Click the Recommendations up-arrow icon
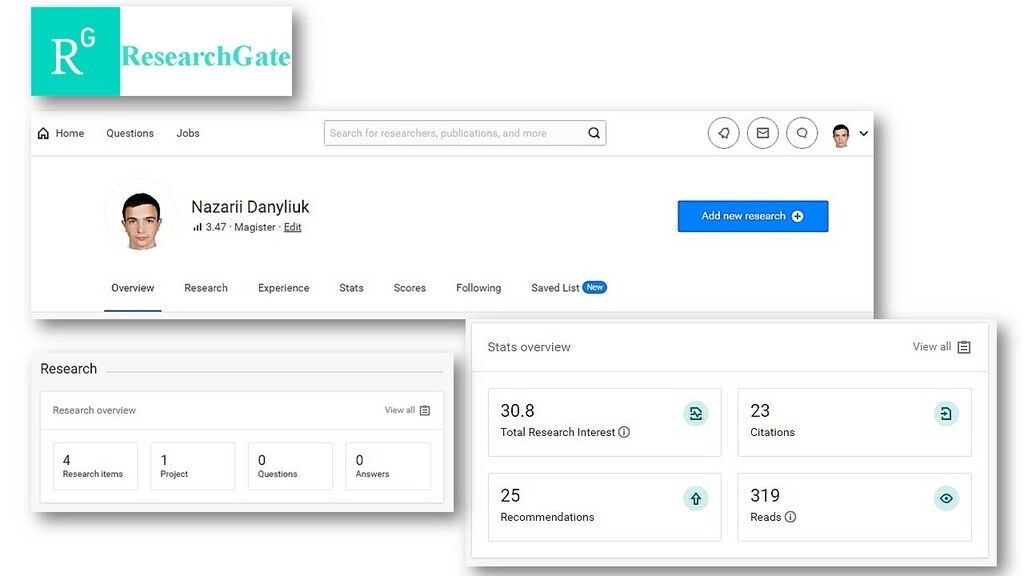The height and width of the screenshot is (576, 1024). click(696, 498)
